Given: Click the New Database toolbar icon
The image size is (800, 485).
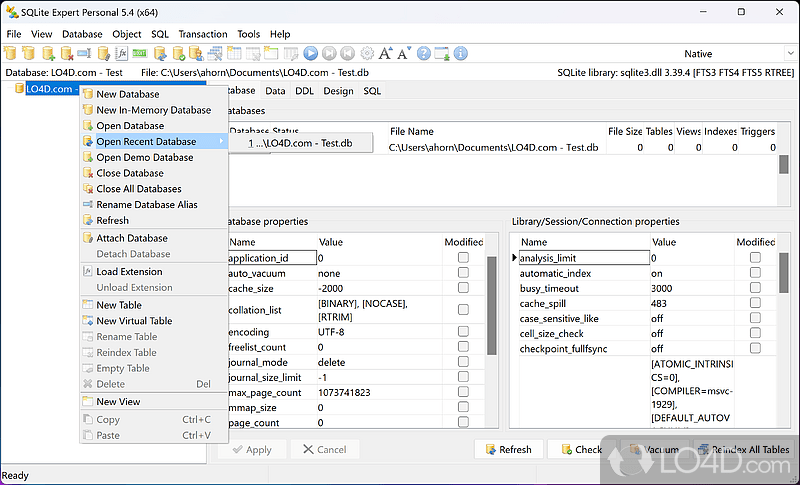Looking at the screenshot, I should (x=10, y=53).
